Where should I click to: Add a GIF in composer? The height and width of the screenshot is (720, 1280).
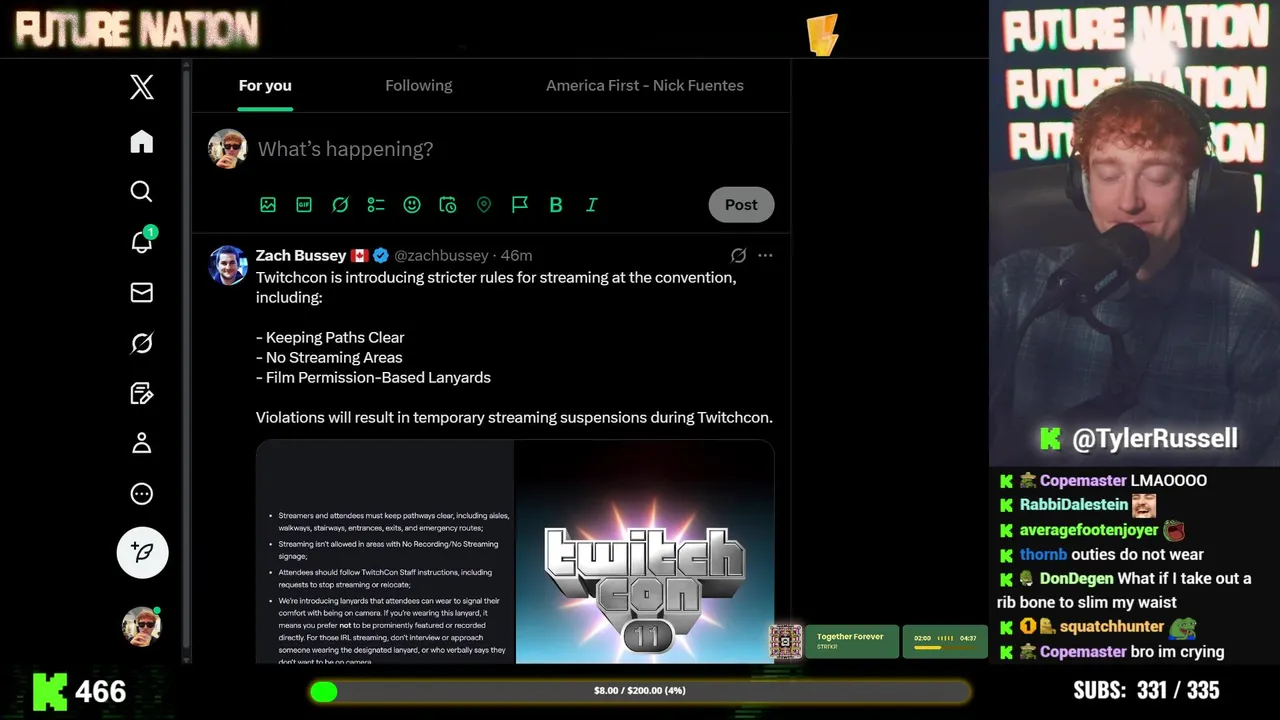[x=304, y=205]
